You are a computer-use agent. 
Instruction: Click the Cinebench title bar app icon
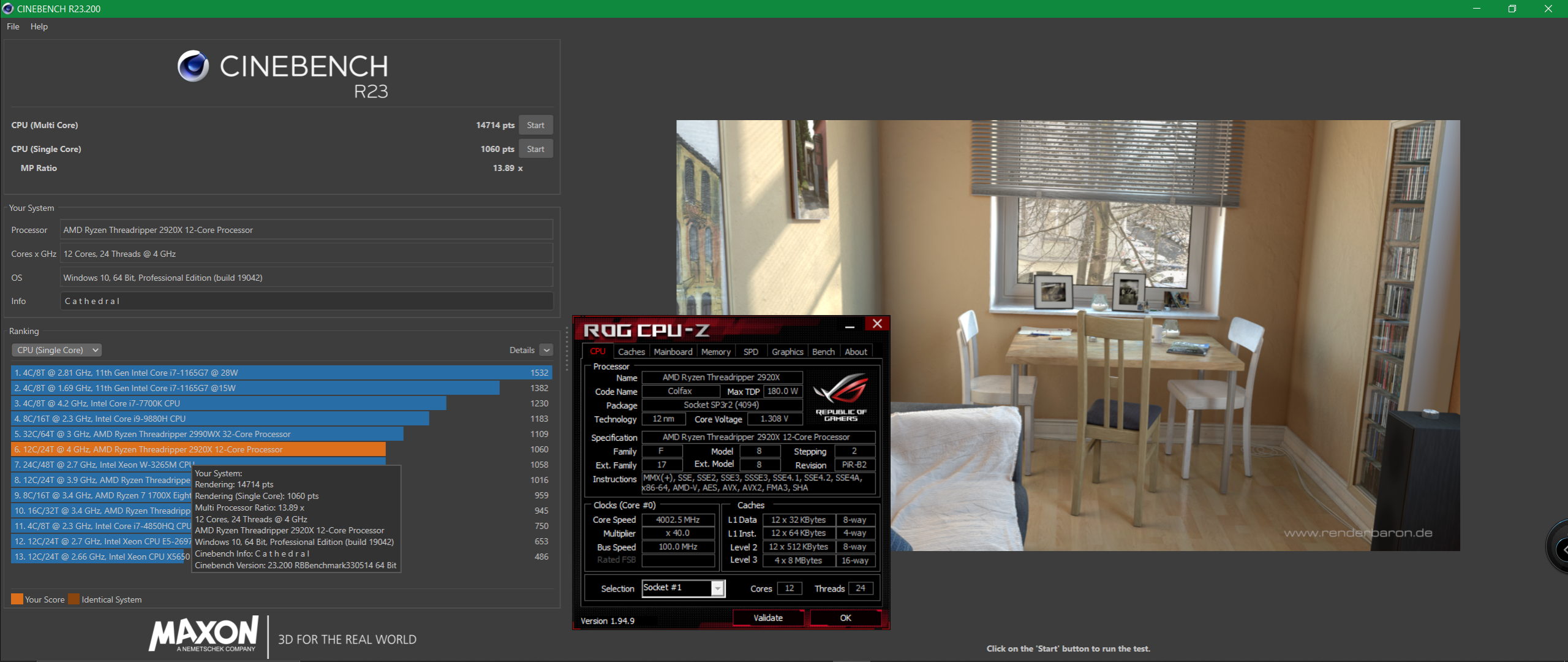[8, 9]
